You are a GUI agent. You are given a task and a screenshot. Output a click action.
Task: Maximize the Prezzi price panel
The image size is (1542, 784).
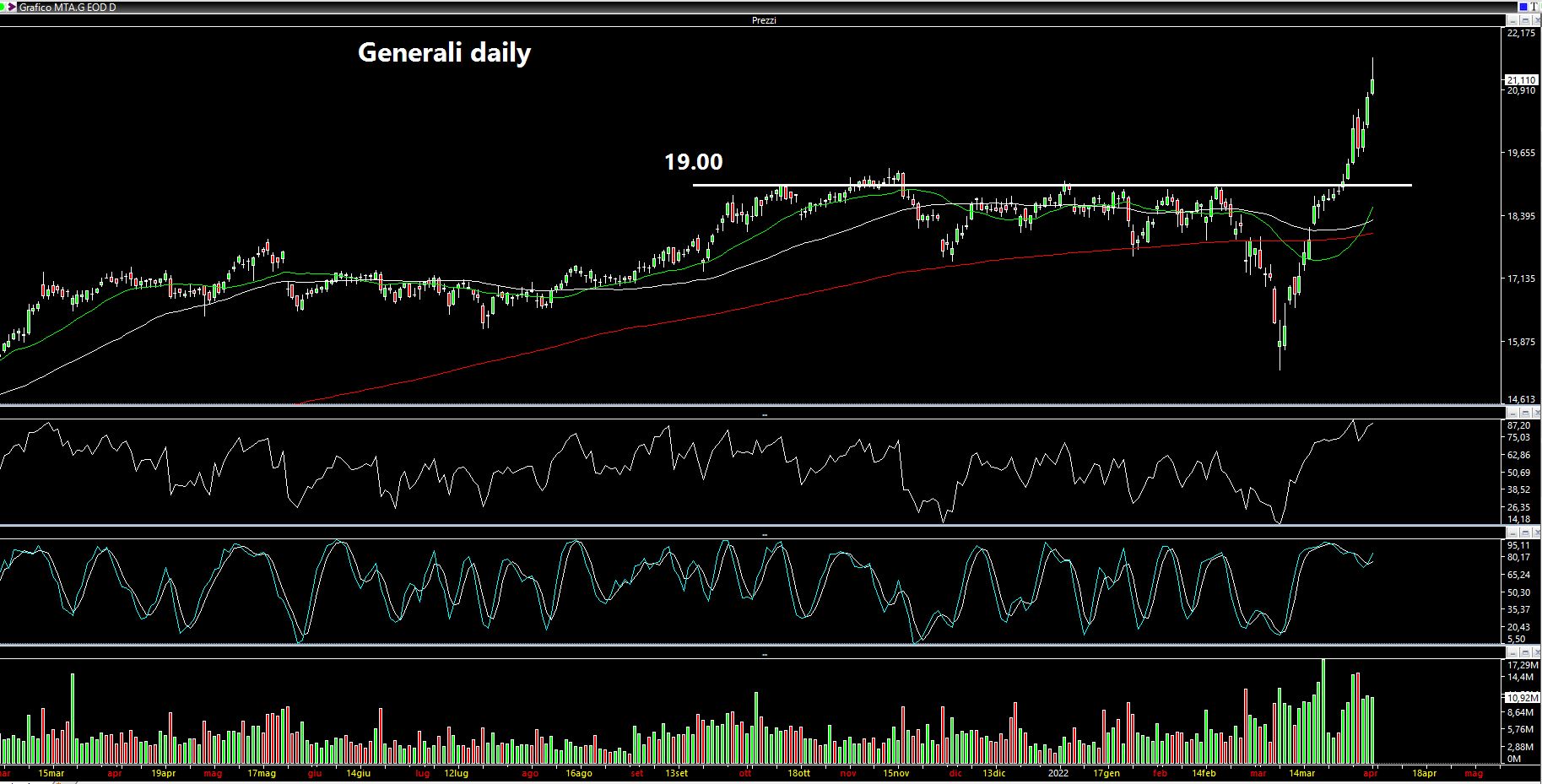1524,20
